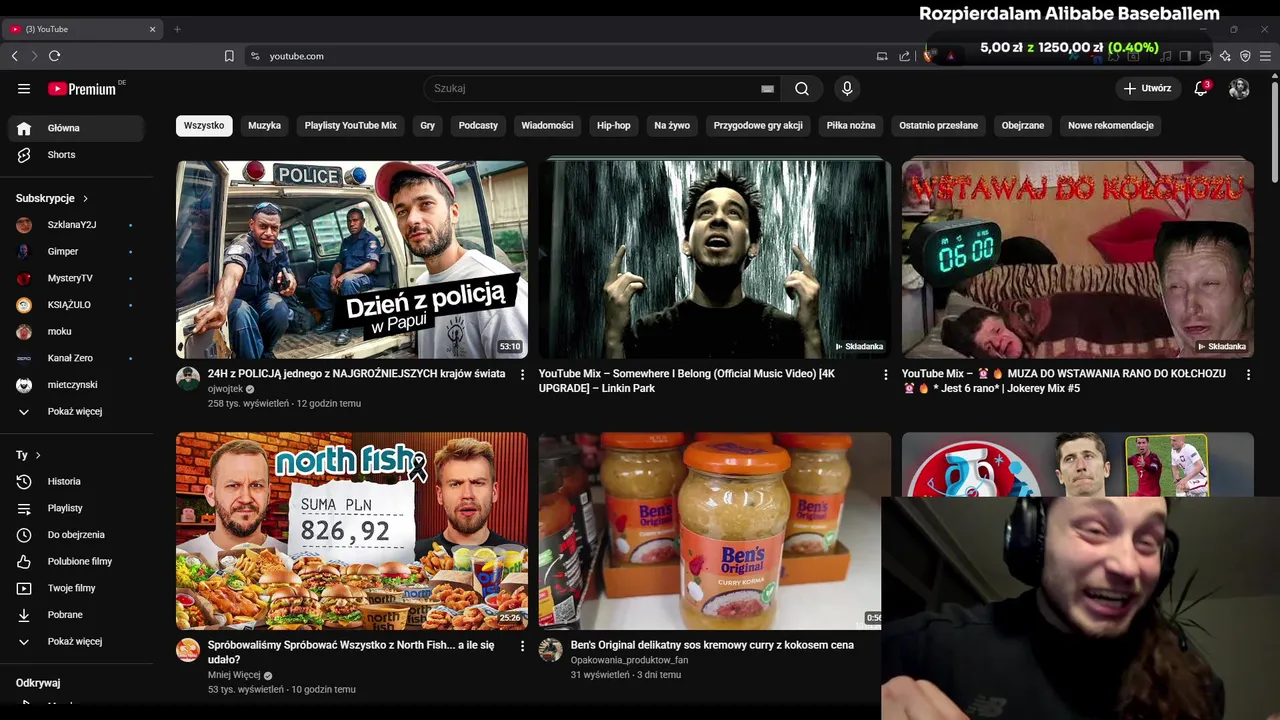Open Kanał Zero subscription
1280x720 pixels.
(x=78, y=358)
